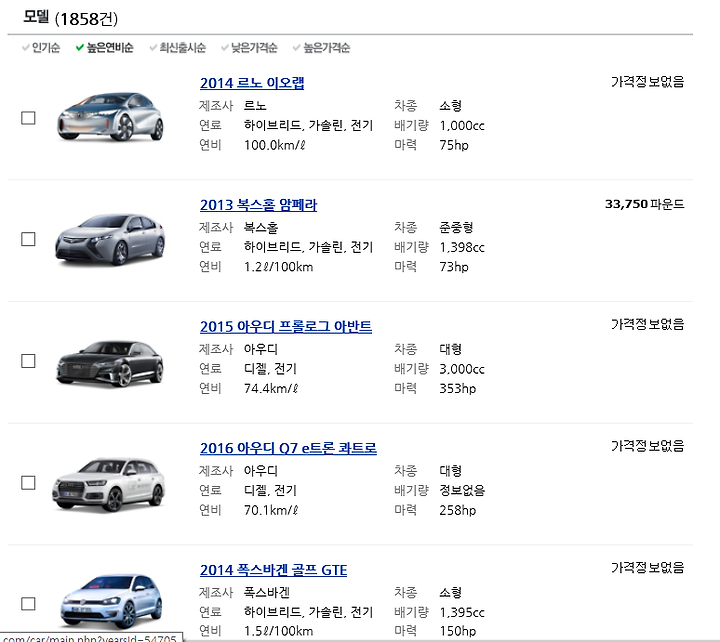Click the gray check icon beside 인기순
This screenshot has width=720, height=642.
pos(26,47)
